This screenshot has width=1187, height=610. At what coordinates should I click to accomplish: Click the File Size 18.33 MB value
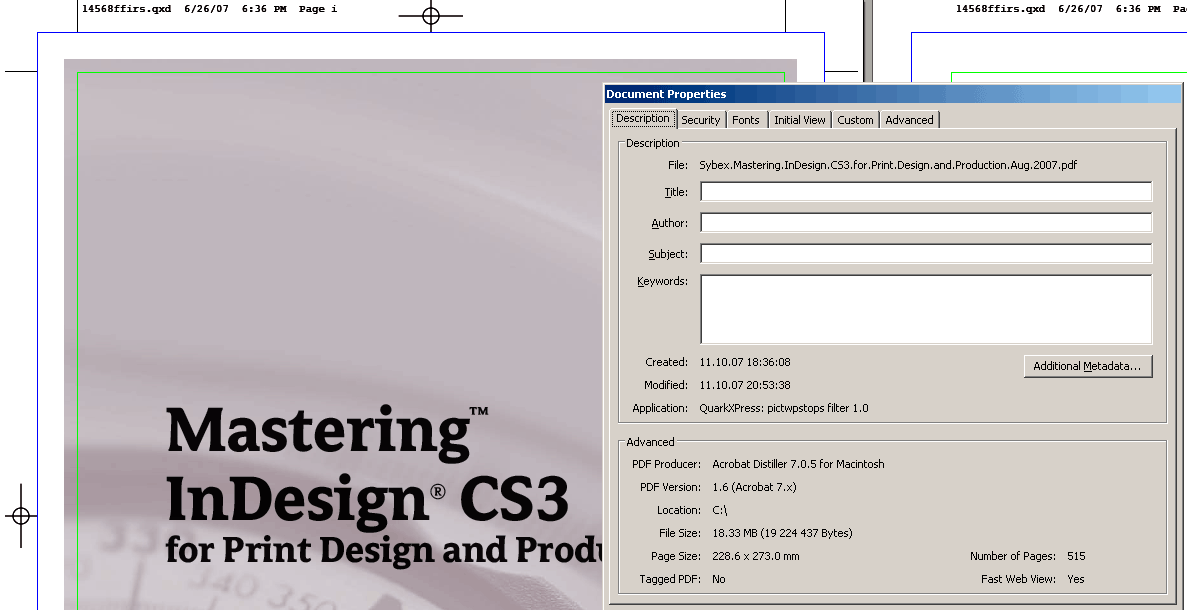(782, 533)
